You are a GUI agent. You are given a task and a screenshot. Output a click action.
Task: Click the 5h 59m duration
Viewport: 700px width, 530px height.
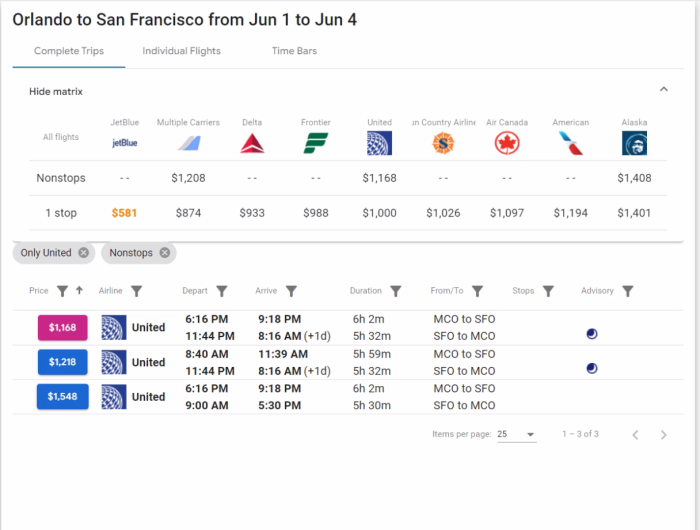(372, 354)
